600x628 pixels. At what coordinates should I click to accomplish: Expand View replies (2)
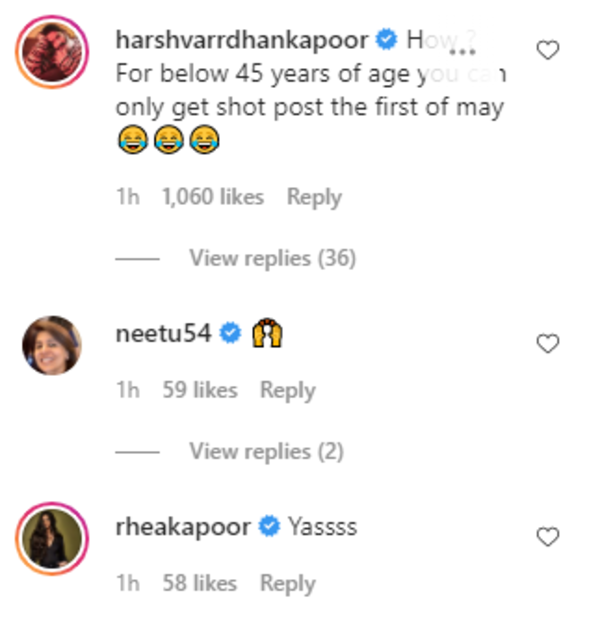[x=266, y=451]
